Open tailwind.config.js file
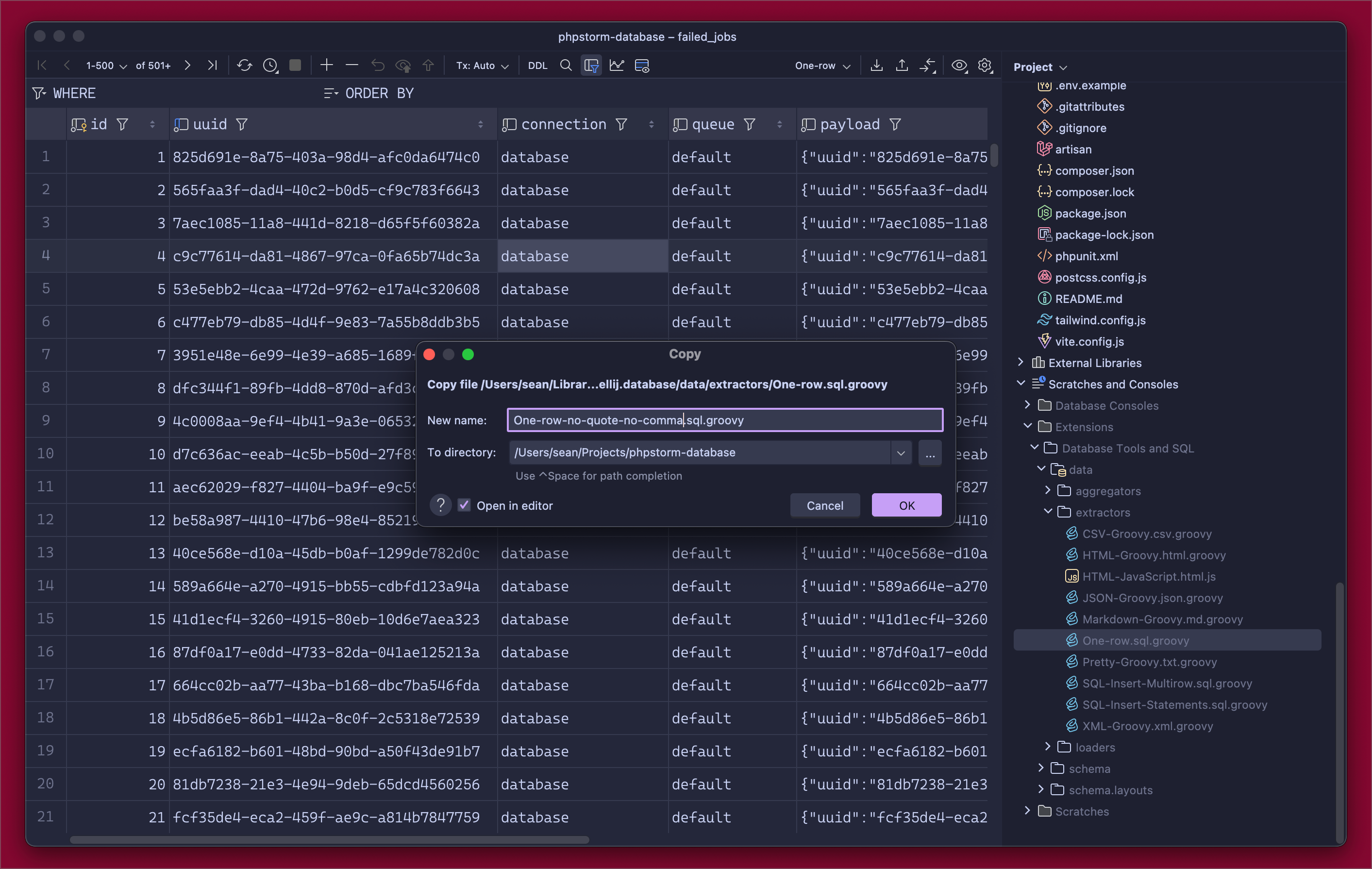 tap(1100, 319)
